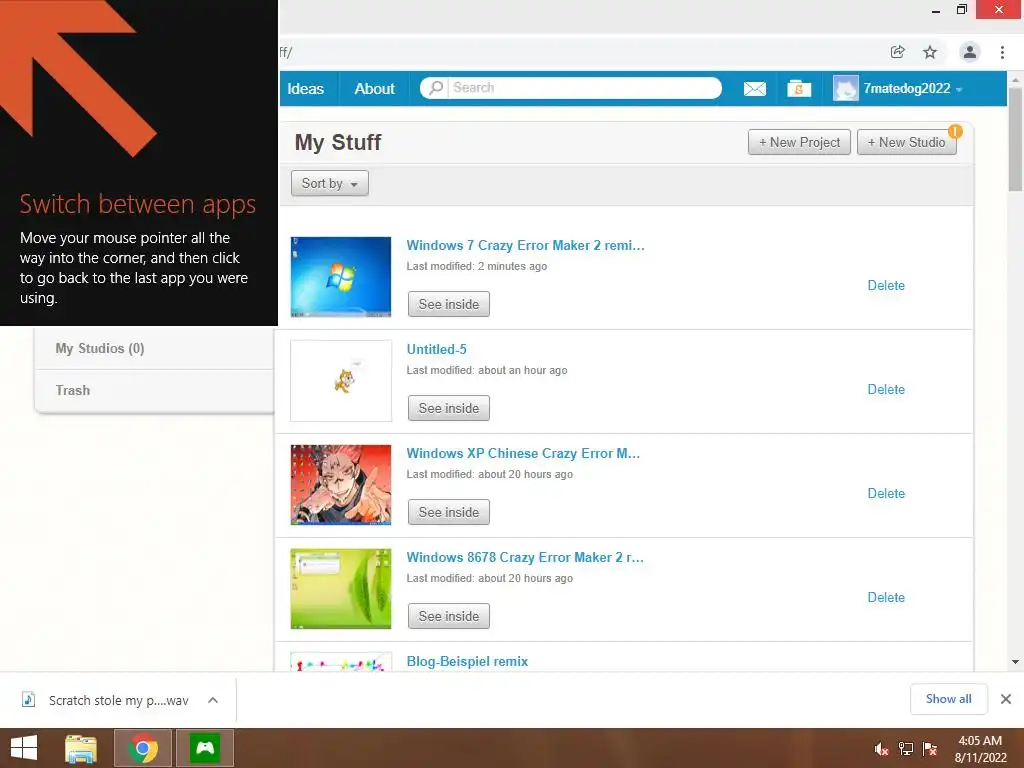This screenshot has height=768, width=1024.
Task: Open the Ideas navigation tab
Action: [x=306, y=89]
